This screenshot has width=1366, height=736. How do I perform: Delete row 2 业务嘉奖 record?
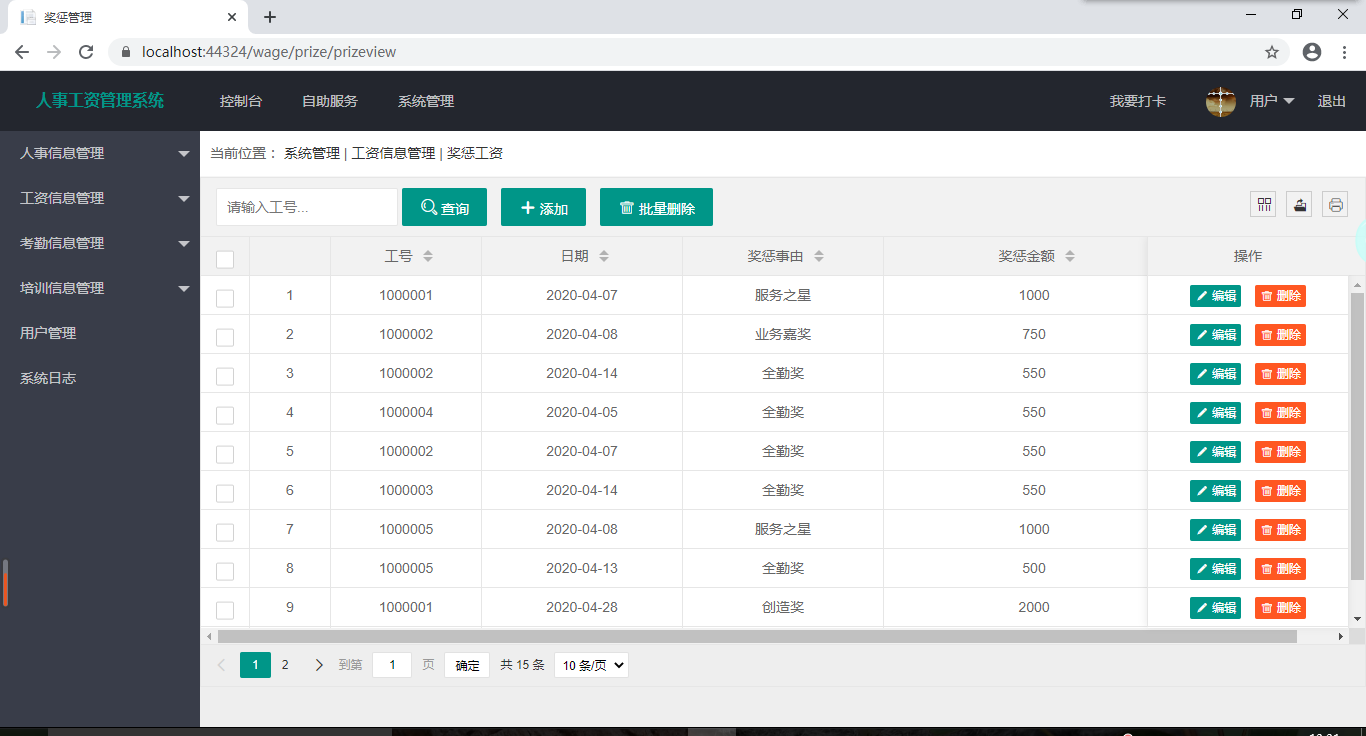tap(1280, 335)
